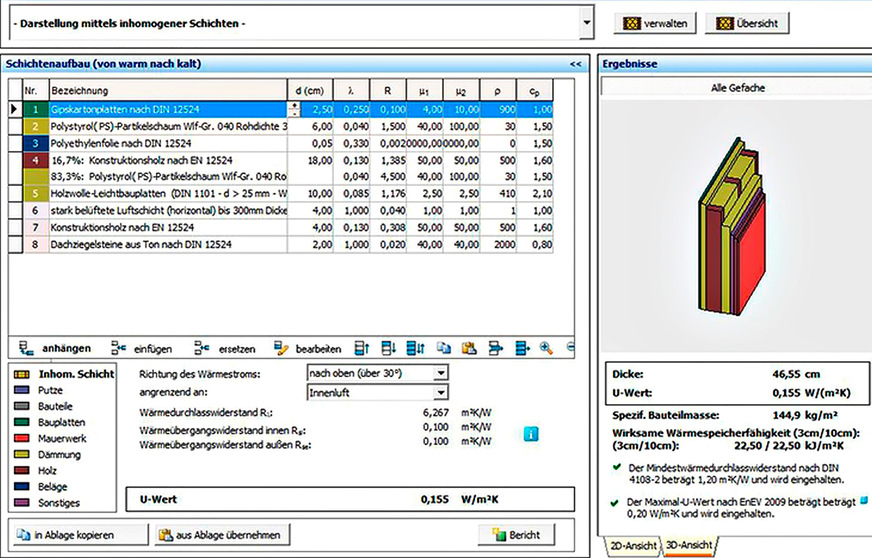Switch to the 2D-Ansicht tab
Screen dimensions: 872x558
click(632, 545)
